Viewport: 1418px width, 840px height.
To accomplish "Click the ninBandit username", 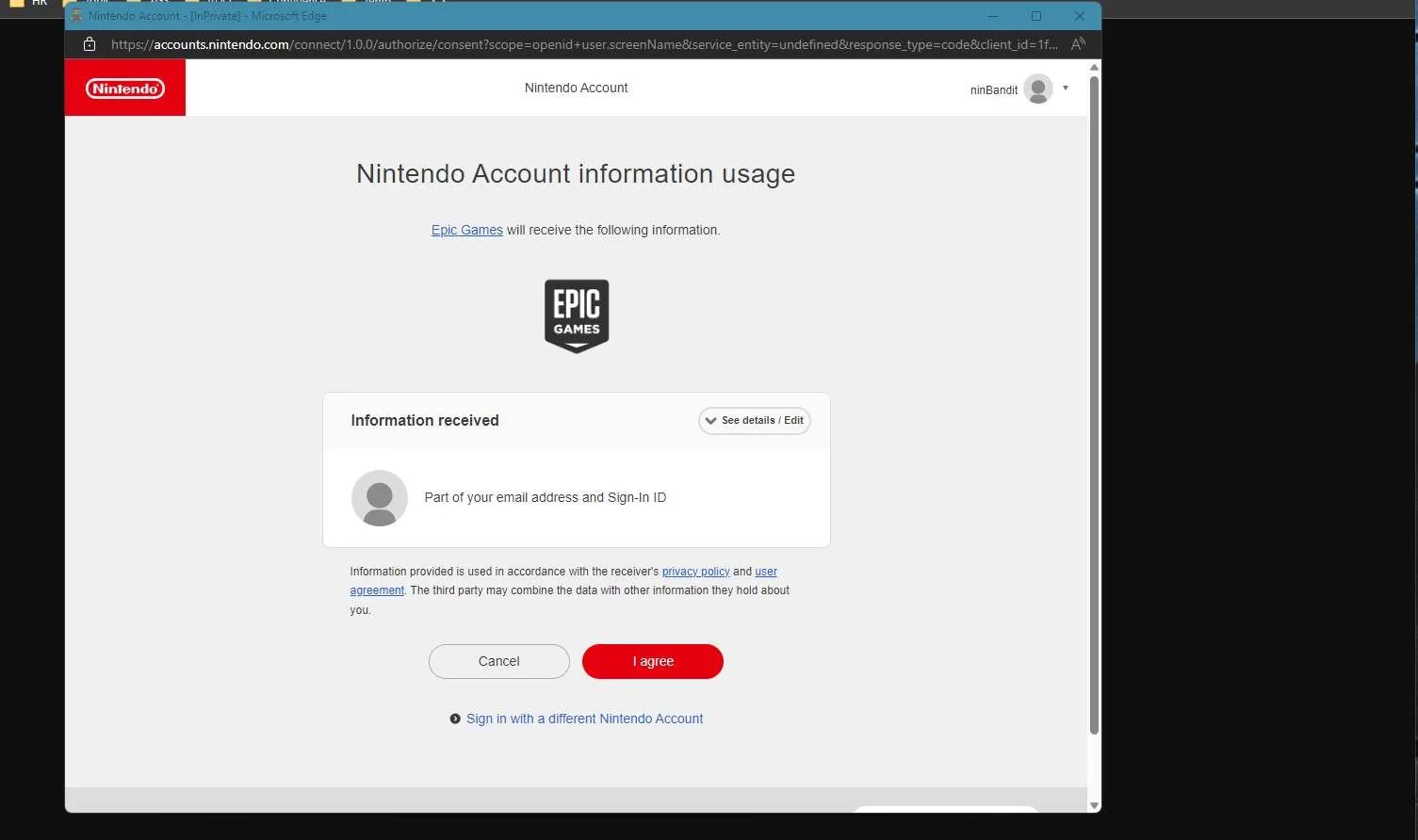I will [994, 90].
